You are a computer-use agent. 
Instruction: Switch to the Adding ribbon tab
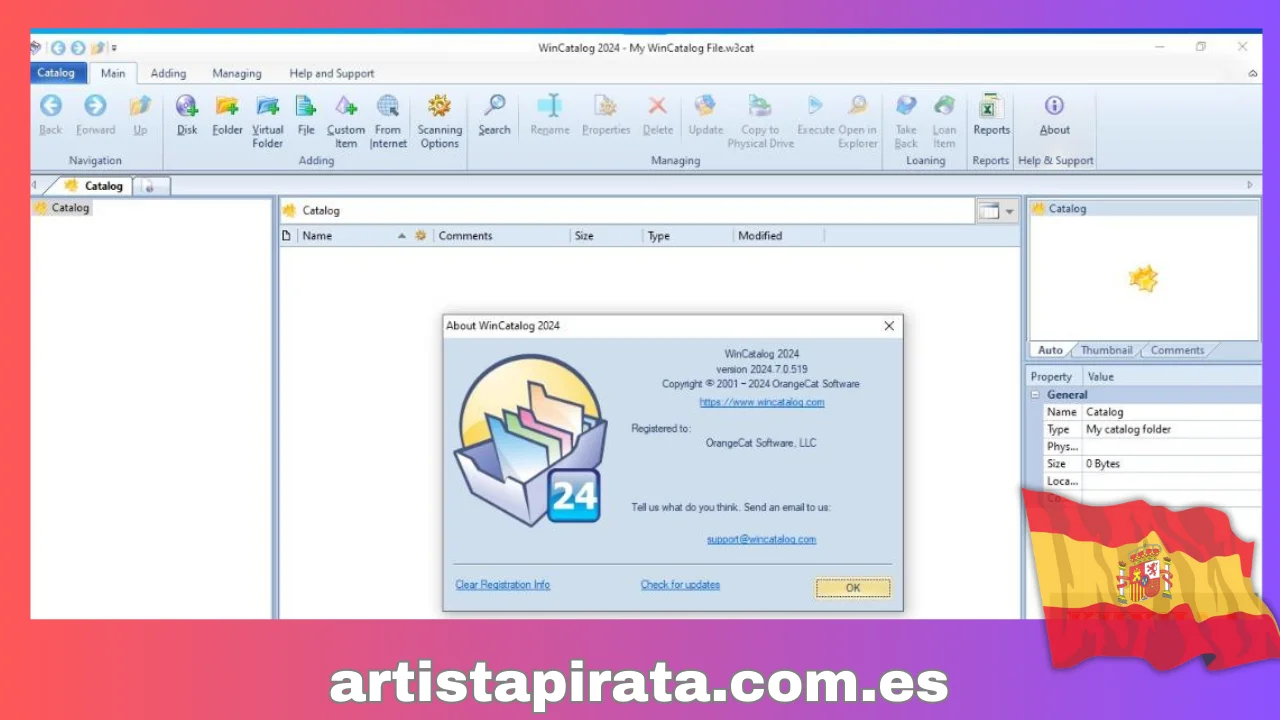tap(168, 73)
